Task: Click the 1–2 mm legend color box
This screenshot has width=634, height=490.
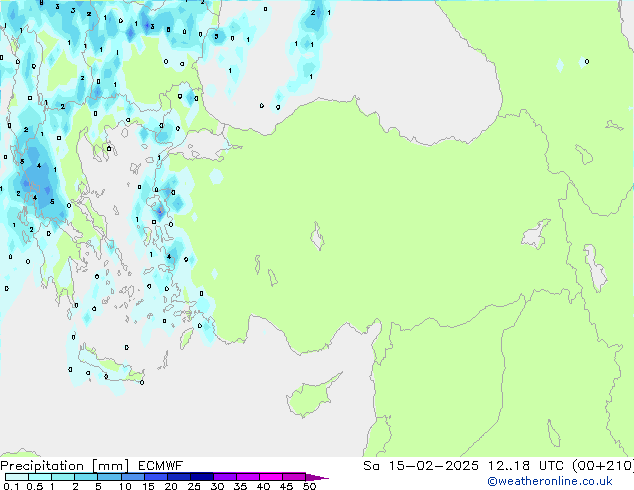Action: tap(63, 477)
